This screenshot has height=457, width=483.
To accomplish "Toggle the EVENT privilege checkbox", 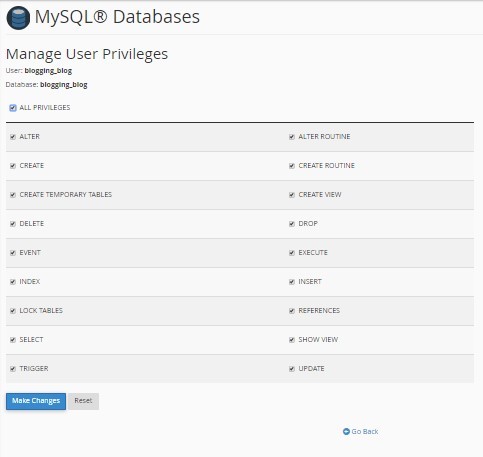I will click(13, 253).
